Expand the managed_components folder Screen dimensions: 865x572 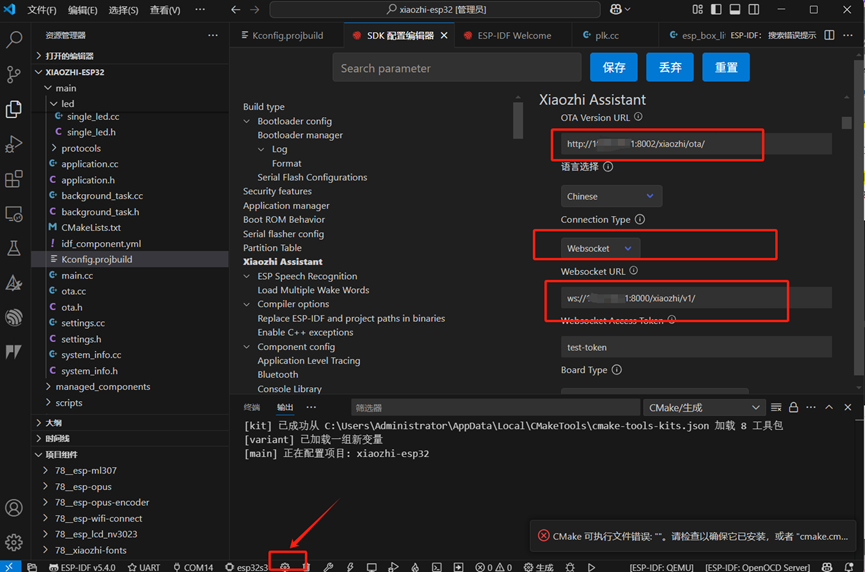coord(103,387)
